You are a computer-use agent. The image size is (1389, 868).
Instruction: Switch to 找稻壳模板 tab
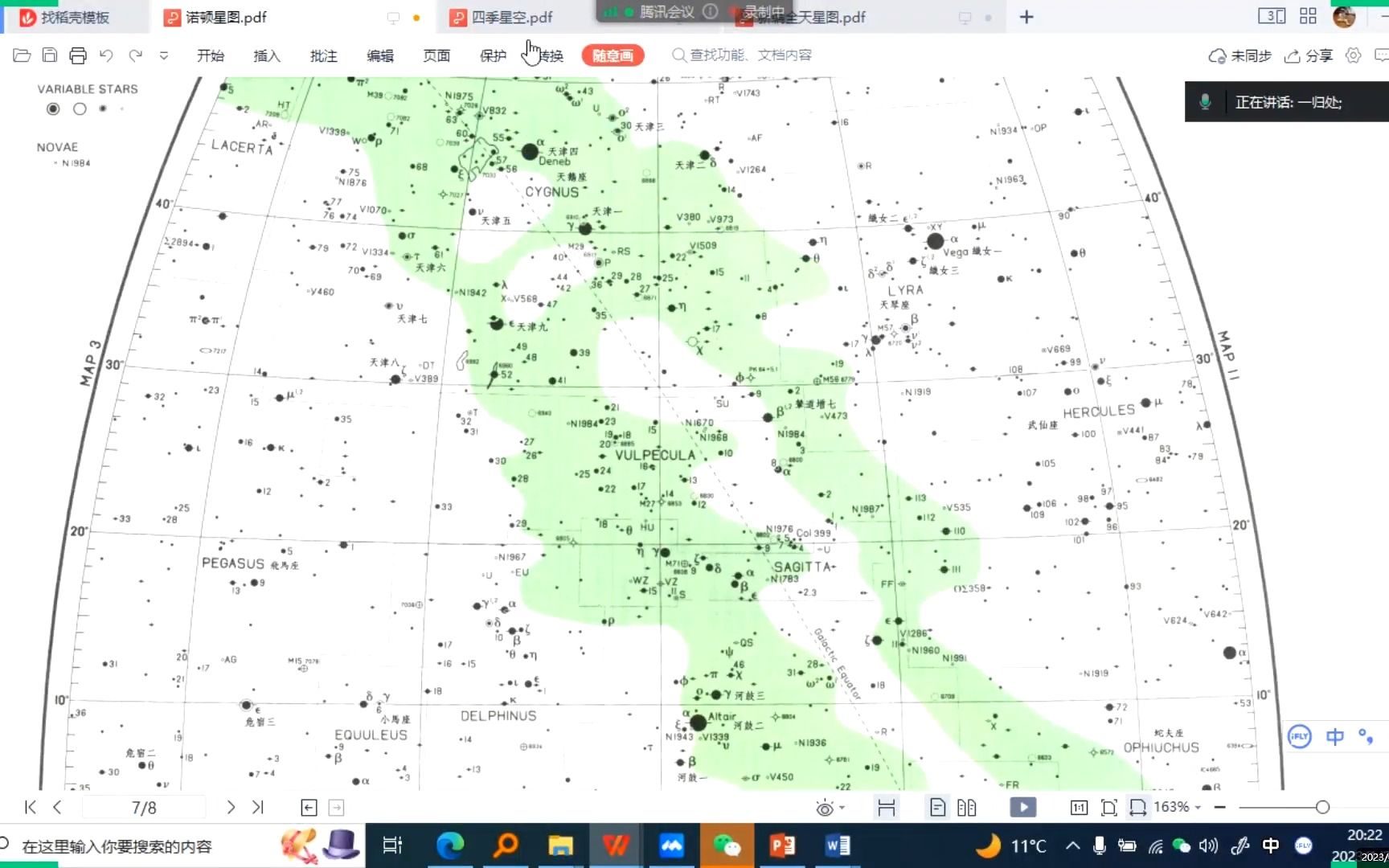coord(74,17)
